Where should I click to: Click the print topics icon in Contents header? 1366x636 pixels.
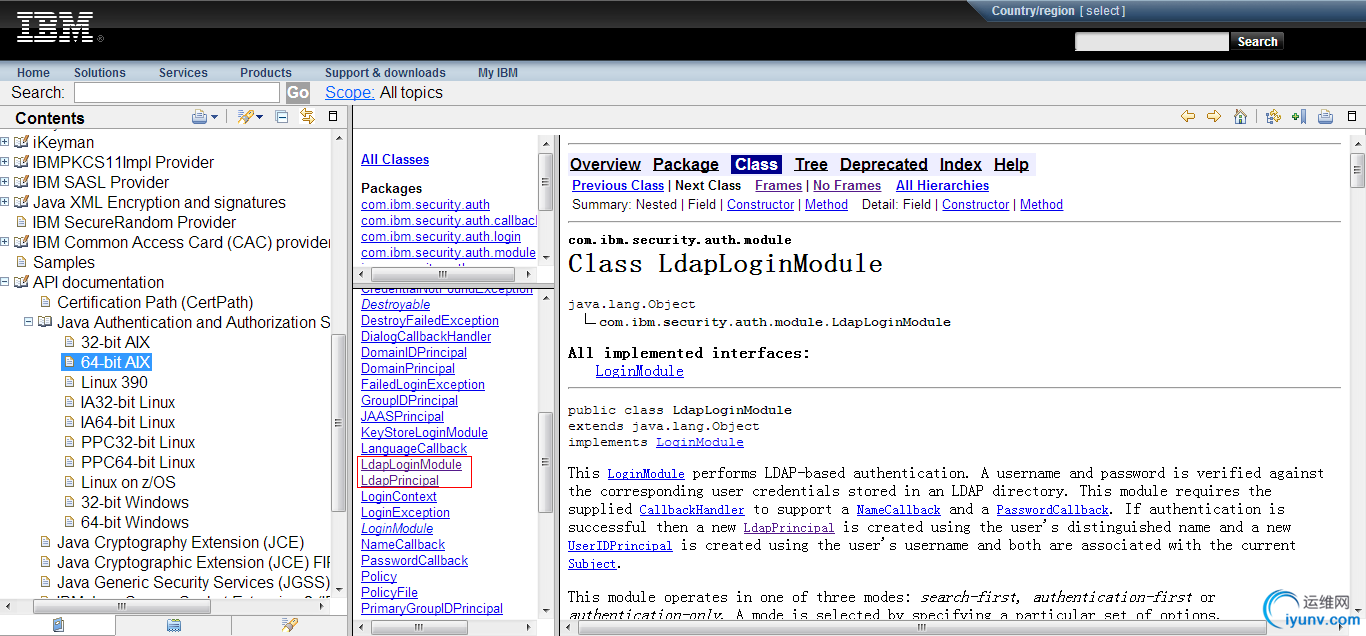click(x=199, y=117)
